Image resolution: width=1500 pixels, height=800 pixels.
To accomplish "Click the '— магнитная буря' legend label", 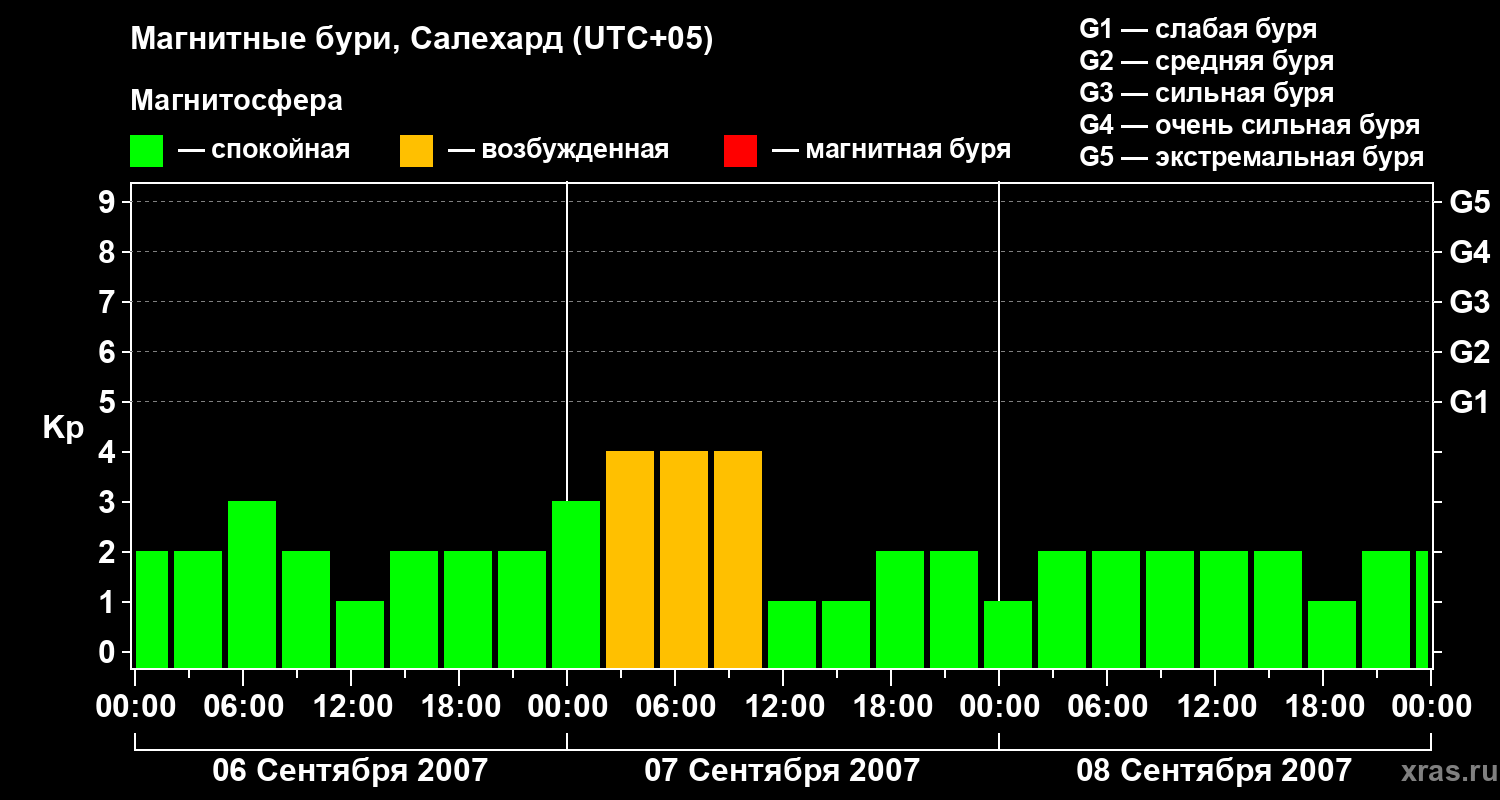I will pyautogui.click(x=892, y=151).
